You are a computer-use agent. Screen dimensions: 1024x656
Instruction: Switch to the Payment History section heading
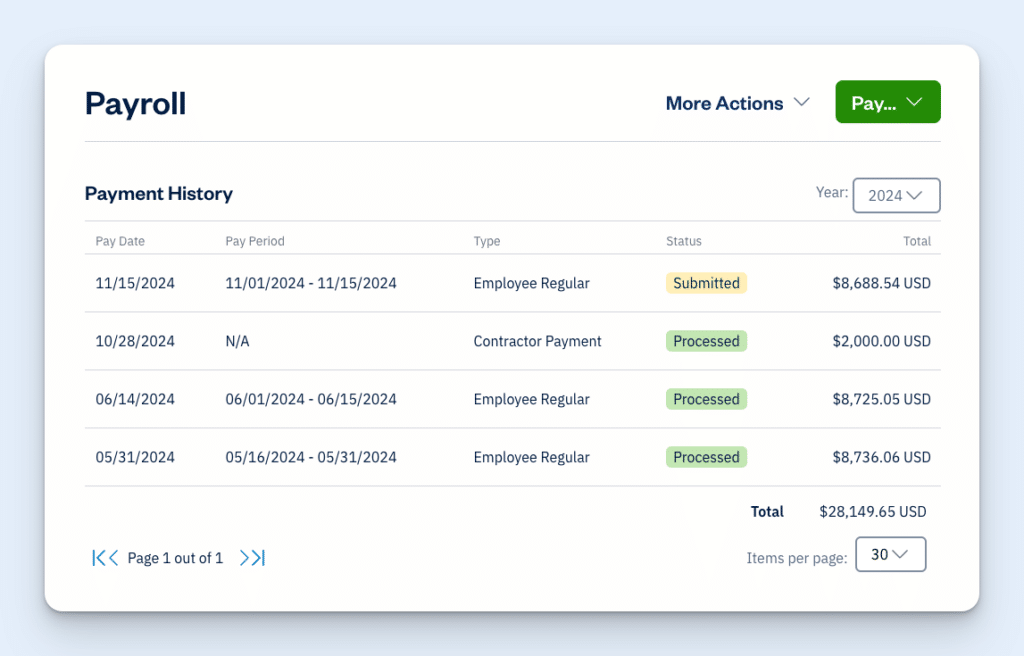tap(158, 193)
